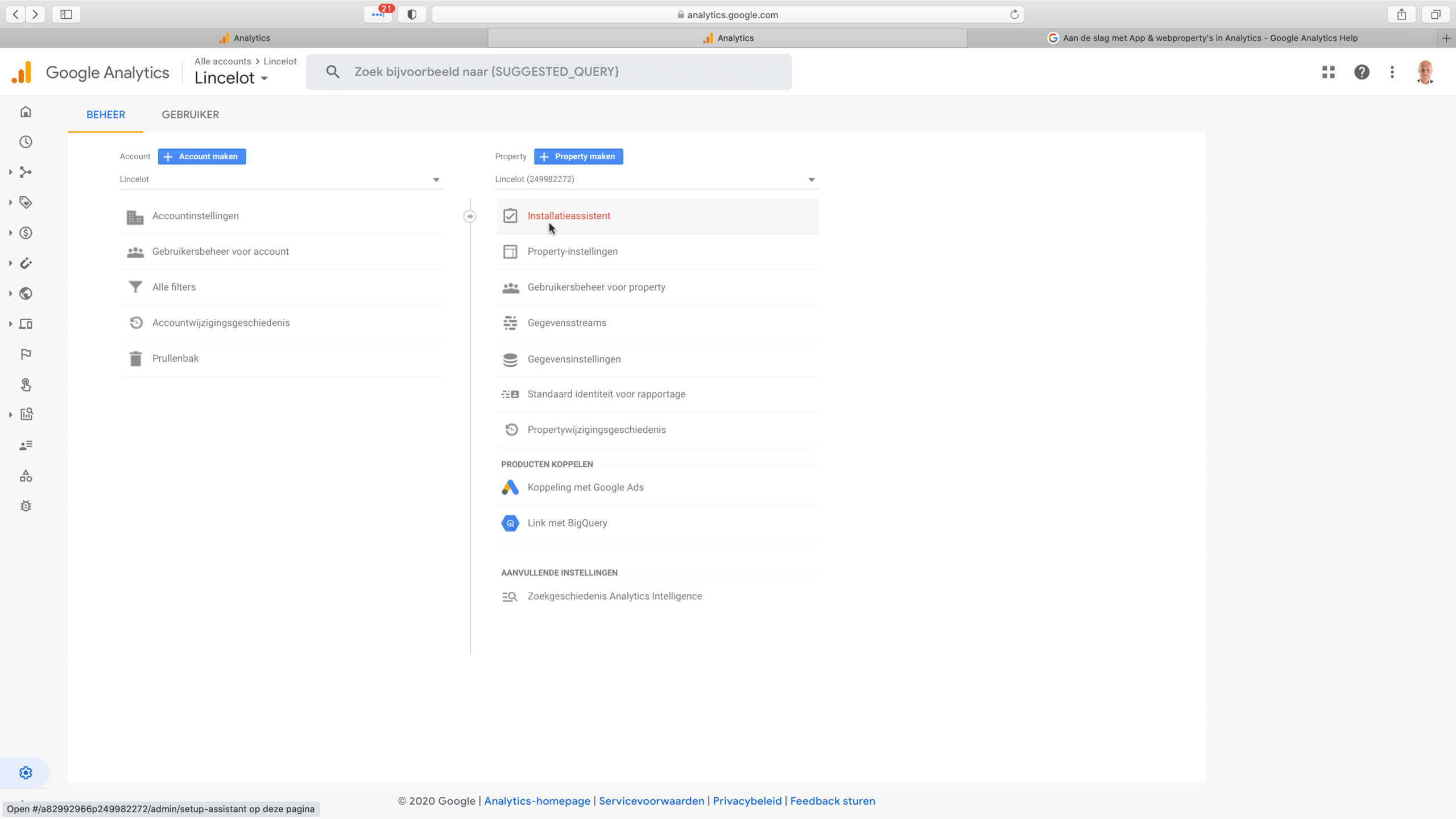Open Privacybeleid footer link

tap(747, 801)
